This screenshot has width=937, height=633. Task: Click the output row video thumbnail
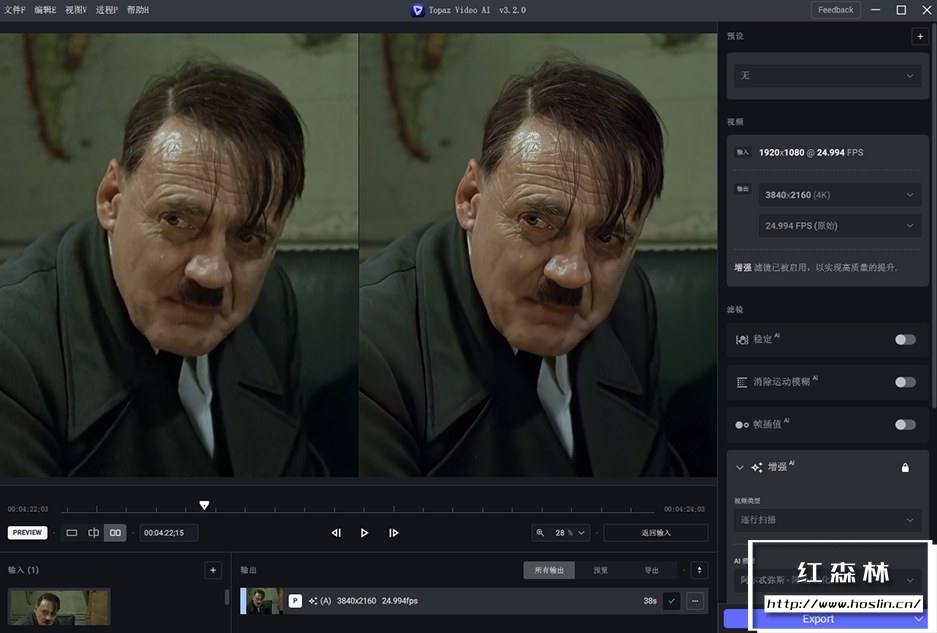265,601
